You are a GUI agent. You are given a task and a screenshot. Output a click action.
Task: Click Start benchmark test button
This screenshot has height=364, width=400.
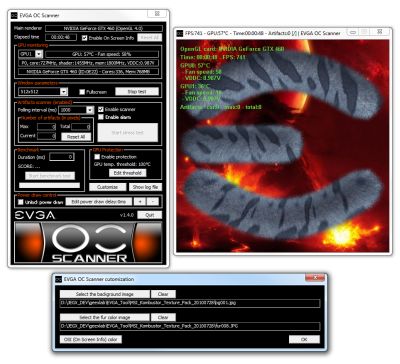tap(50, 176)
